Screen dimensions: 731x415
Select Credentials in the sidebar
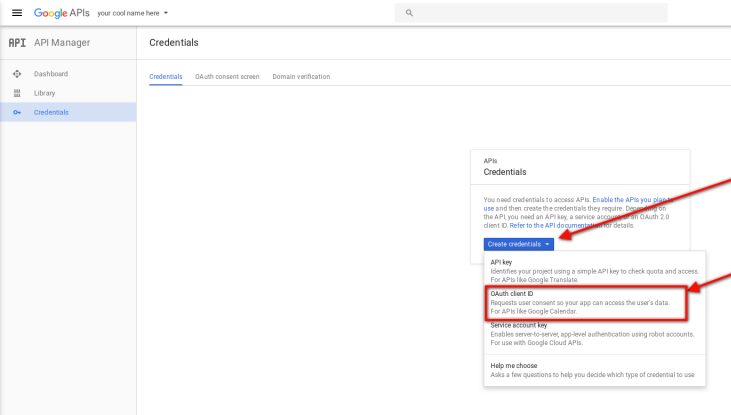[x=68, y=112]
